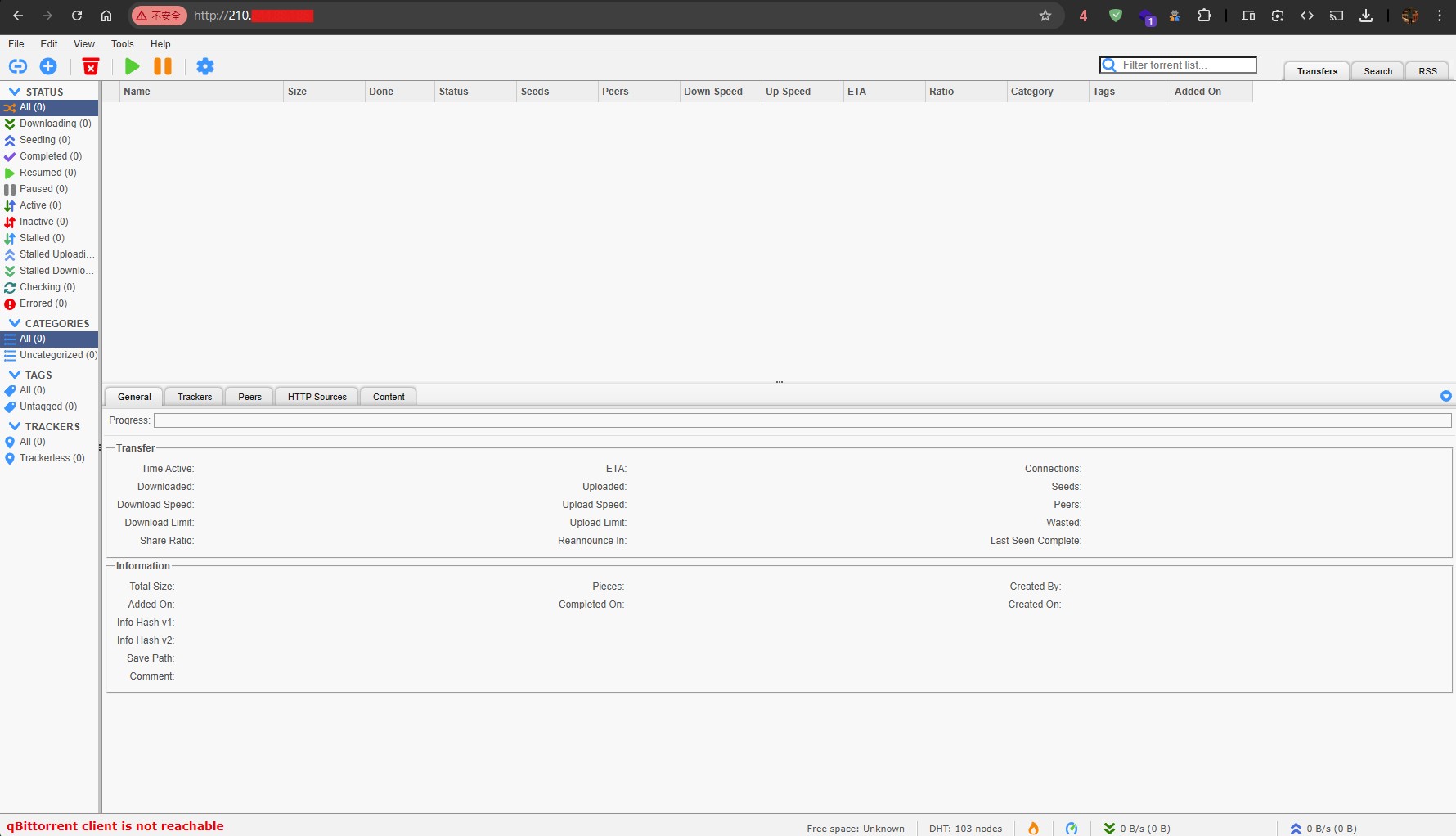1456x836 pixels.
Task: Click the Add Torrent Link toolbar icon
Action: [18, 66]
